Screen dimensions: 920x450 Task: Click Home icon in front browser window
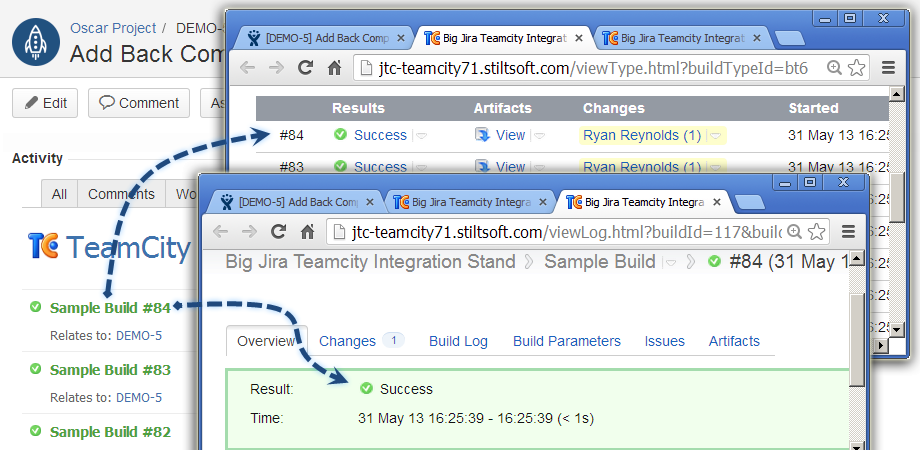(x=307, y=232)
